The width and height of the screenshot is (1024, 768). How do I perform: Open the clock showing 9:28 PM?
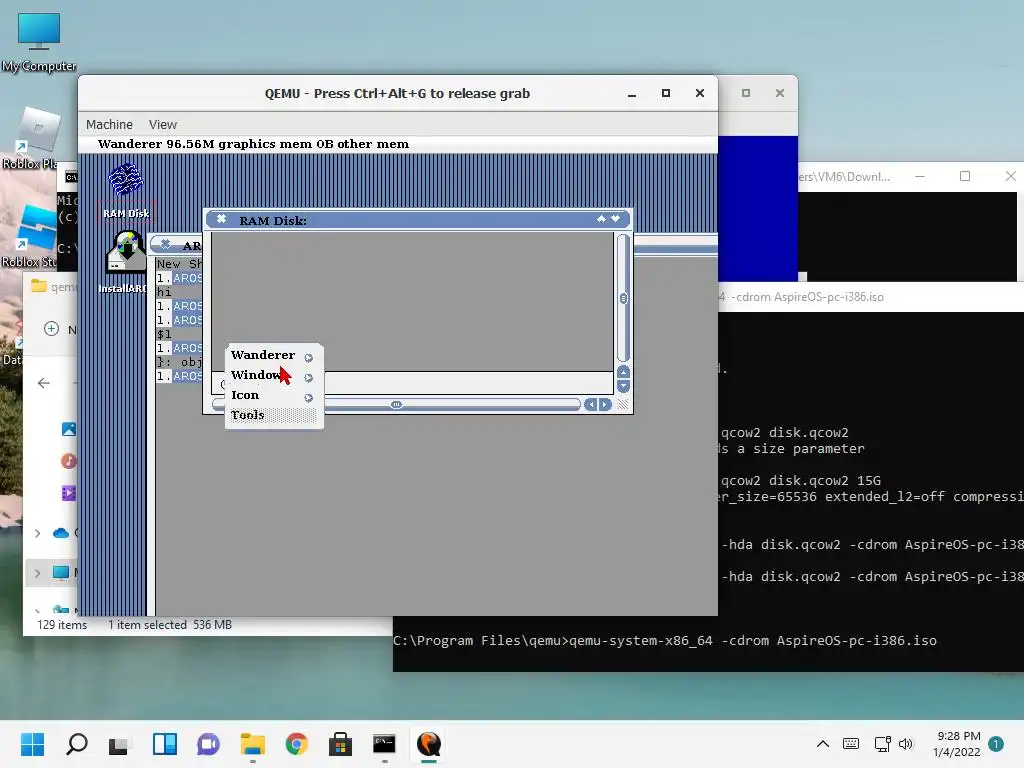tap(957, 744)
